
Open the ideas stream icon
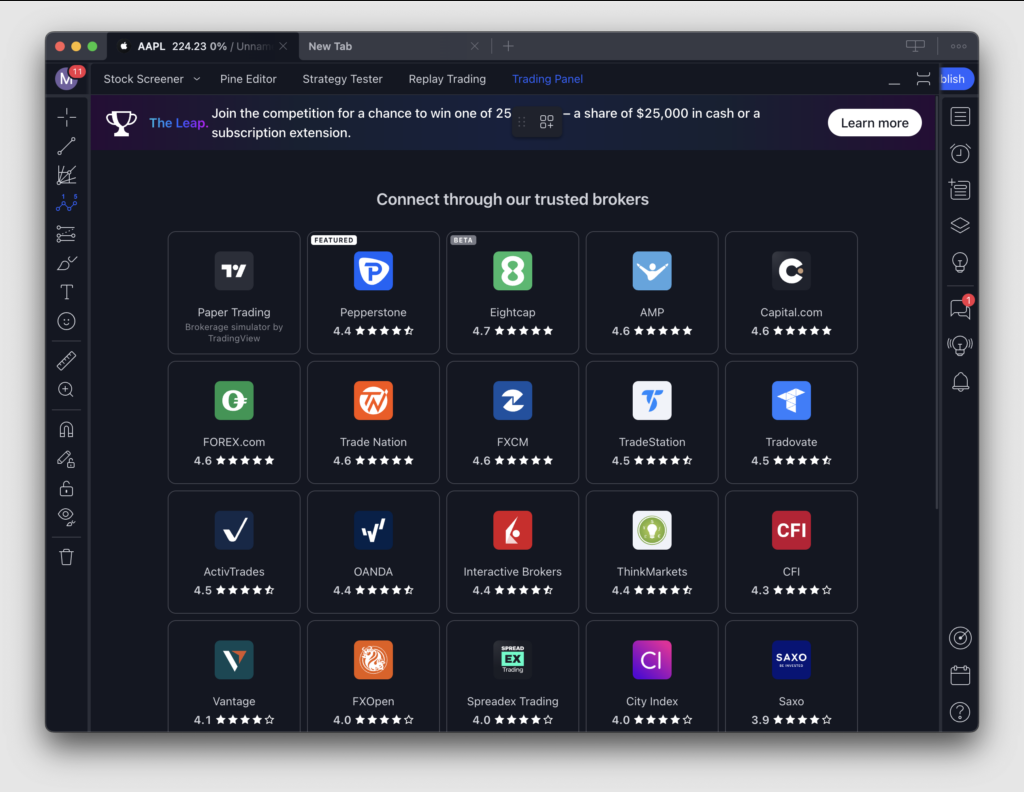960,345
